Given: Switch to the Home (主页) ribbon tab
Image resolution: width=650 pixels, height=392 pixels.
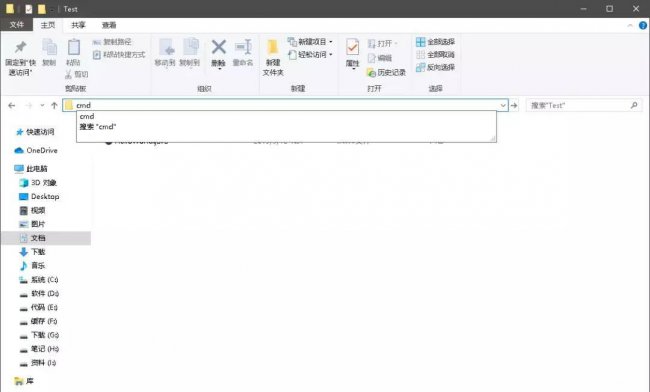Looking at the screenshot, I should (48, 25).
